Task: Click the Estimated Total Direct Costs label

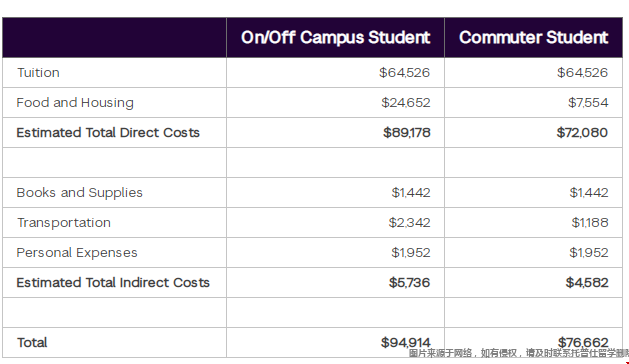Action: [108, 132]
